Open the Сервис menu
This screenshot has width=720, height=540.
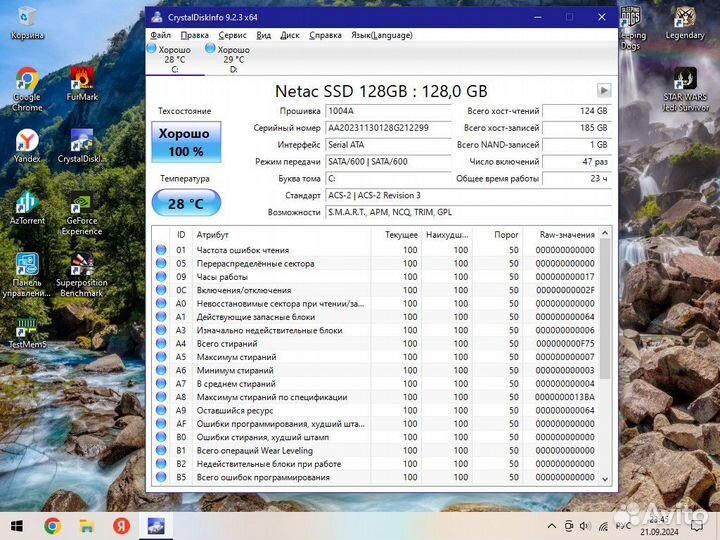(x=232, y=35)
